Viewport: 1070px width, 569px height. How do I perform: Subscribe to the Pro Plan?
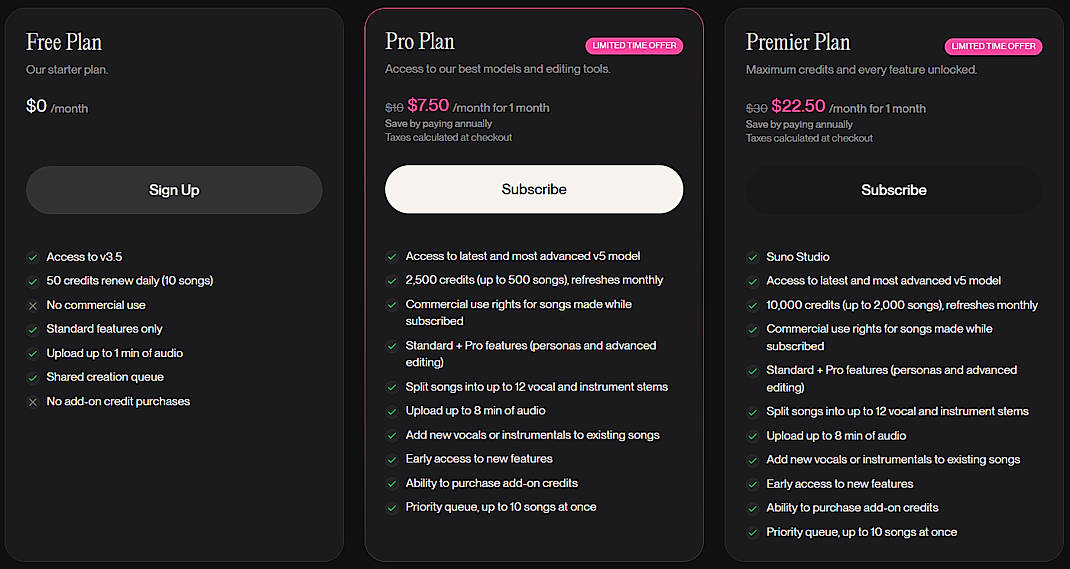(x=534, y=189)
